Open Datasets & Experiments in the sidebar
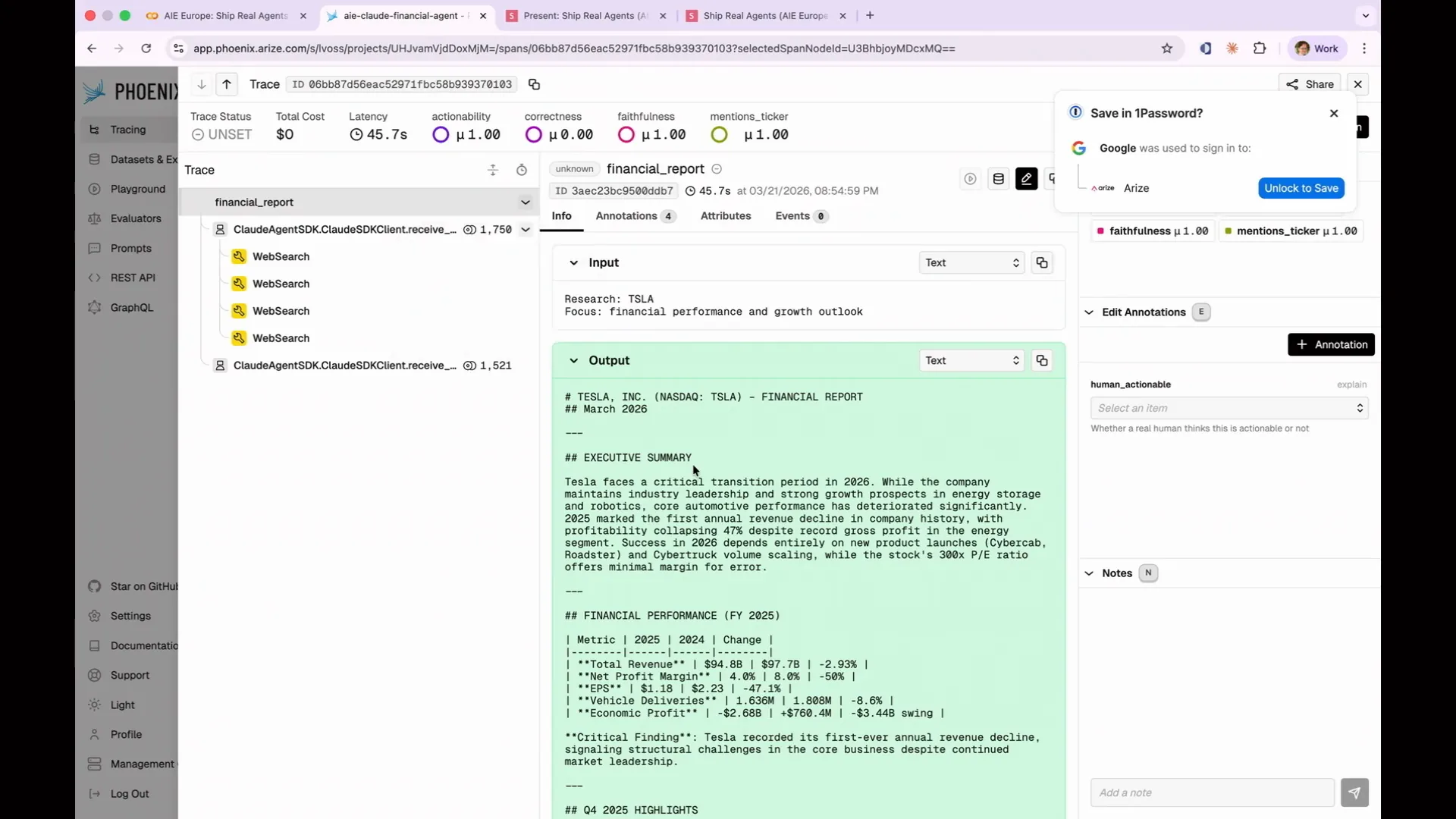1456x819 pixels. click(133, 159)
